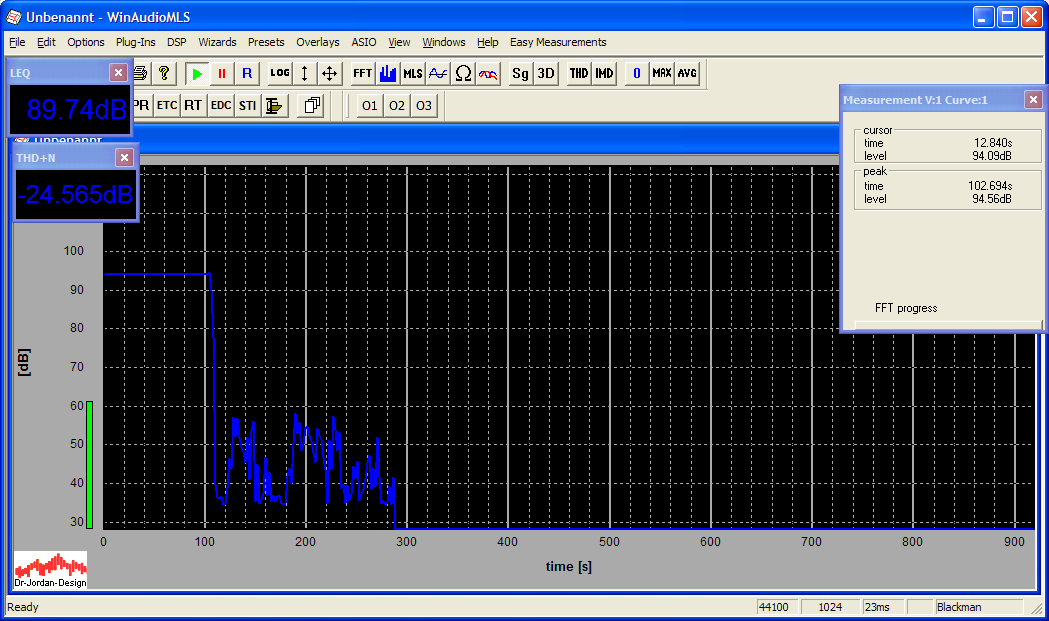Open the Sg spectrogram view
This screenshot has width=1049, height=621.
[520, 73]
